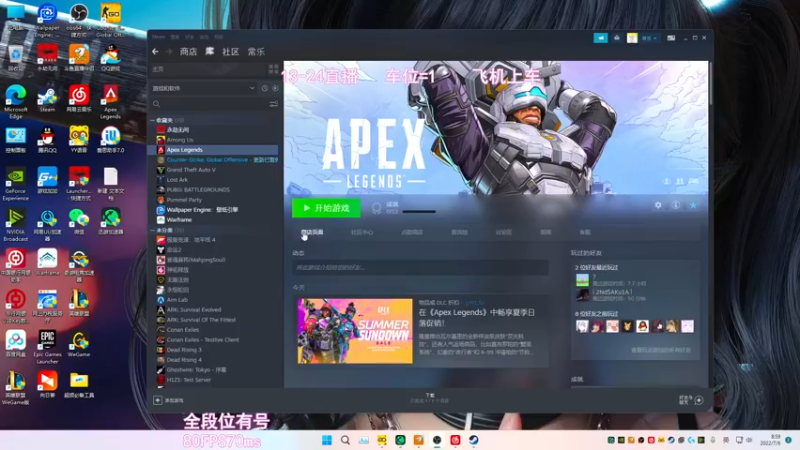Screen dimensions: 800x450
Task: Open the Steam desktop shortcut
Action: click(x=47, y=99)
